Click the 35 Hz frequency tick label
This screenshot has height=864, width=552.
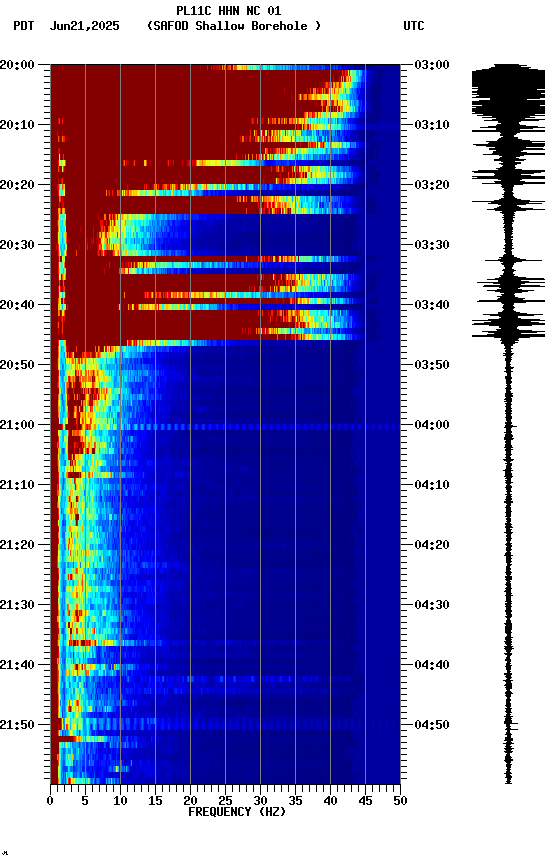click(295, 801)
